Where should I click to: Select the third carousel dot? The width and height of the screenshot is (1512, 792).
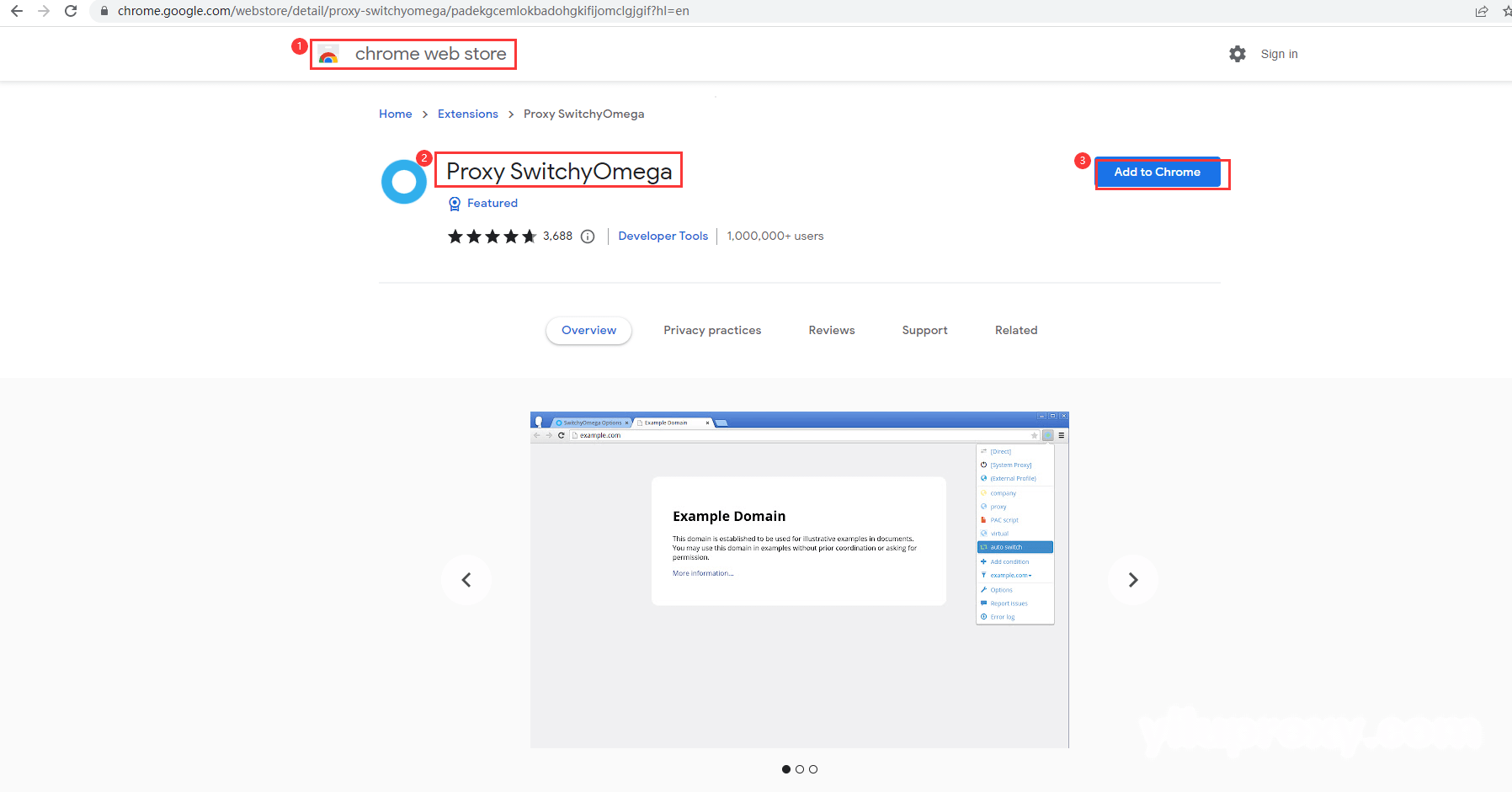click(813, 769)
